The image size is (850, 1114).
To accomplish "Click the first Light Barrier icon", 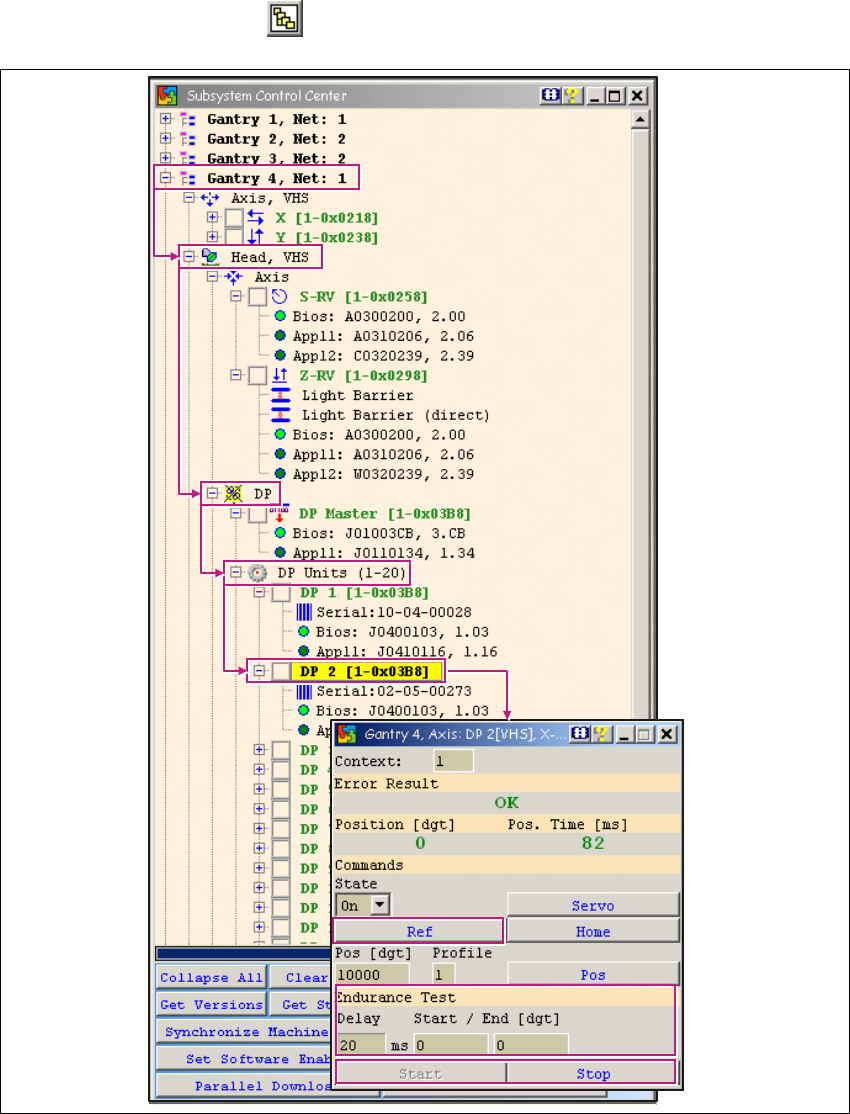I will click(282, 395).
